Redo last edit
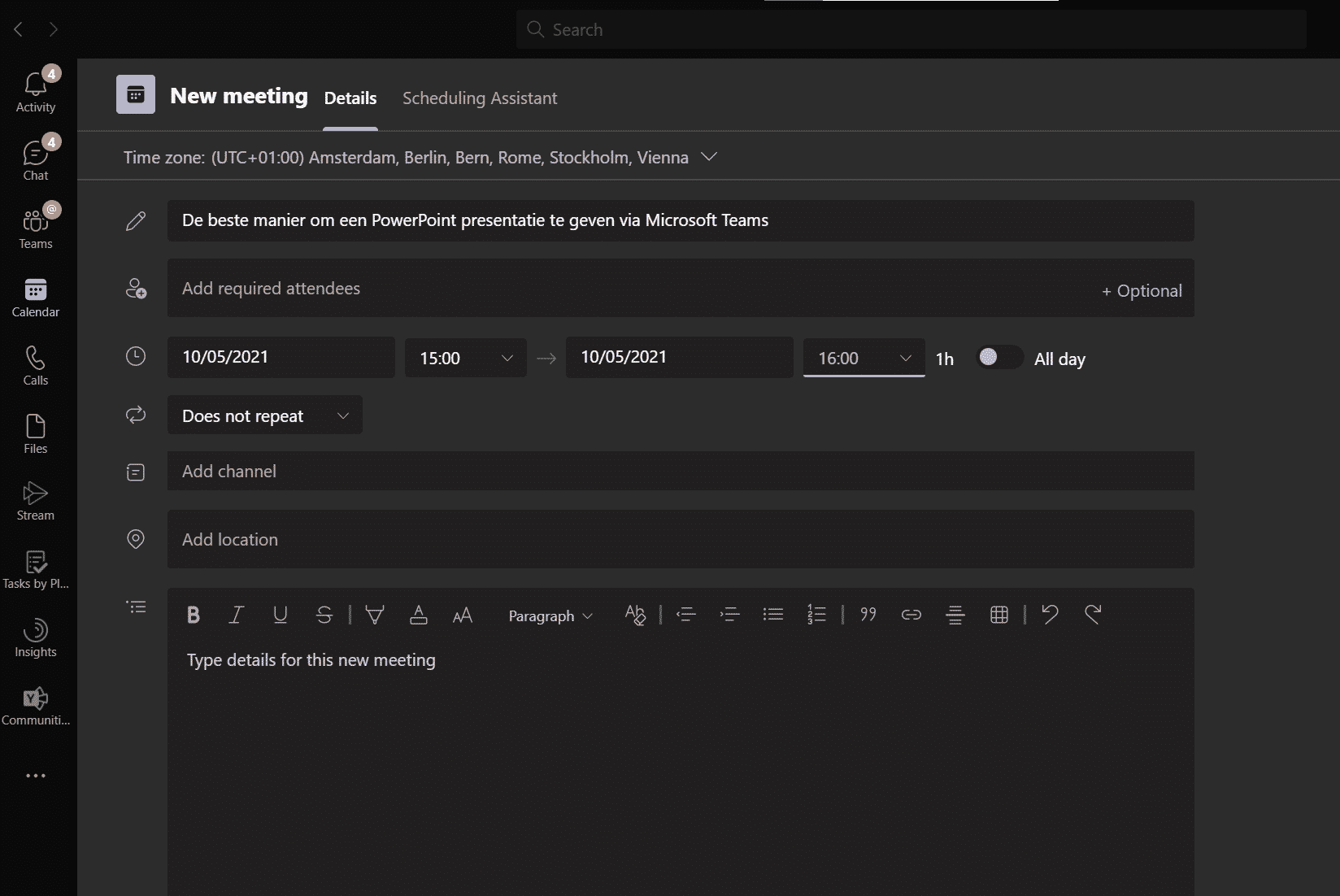The image size is (1340, 896). pyautogui.click(x=1093, y=615)
